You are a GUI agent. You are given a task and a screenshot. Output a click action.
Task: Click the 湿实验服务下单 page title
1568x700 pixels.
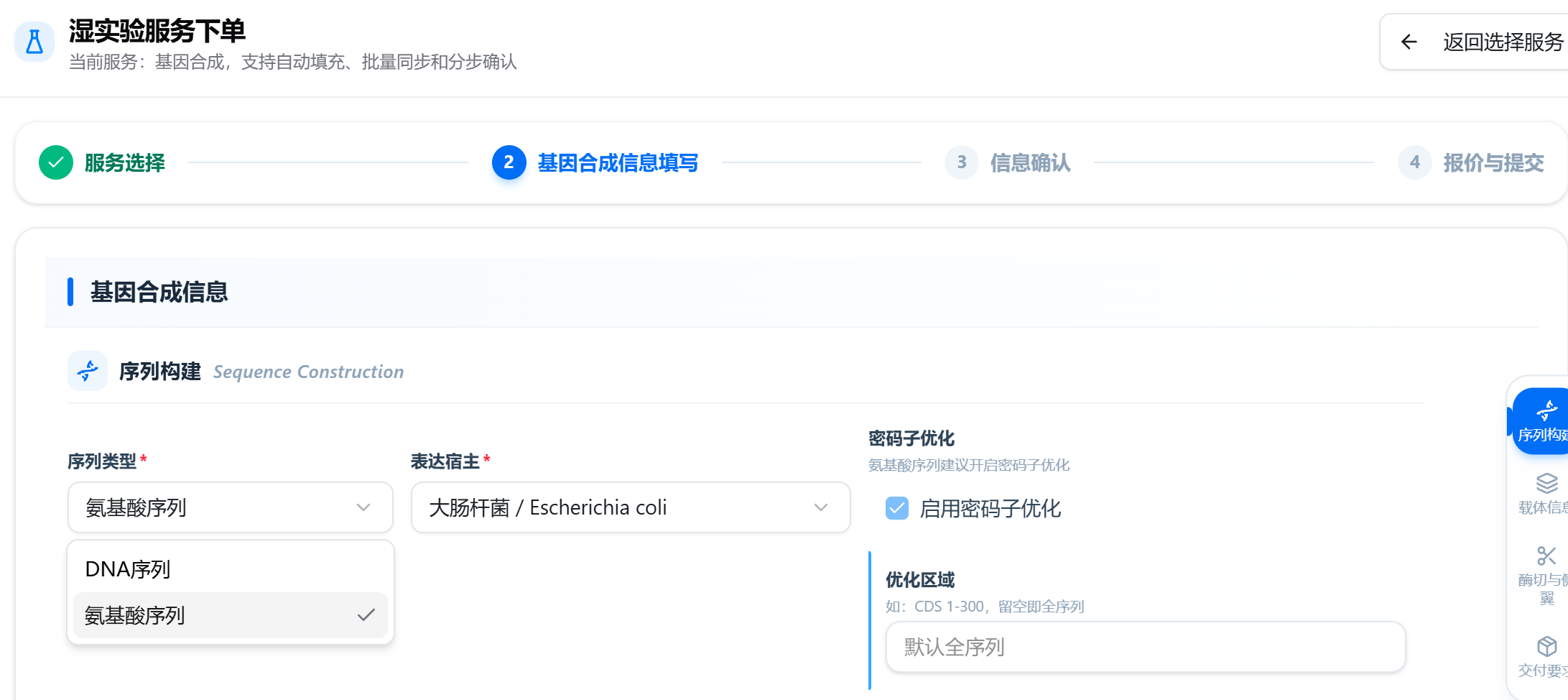point(157,31)
